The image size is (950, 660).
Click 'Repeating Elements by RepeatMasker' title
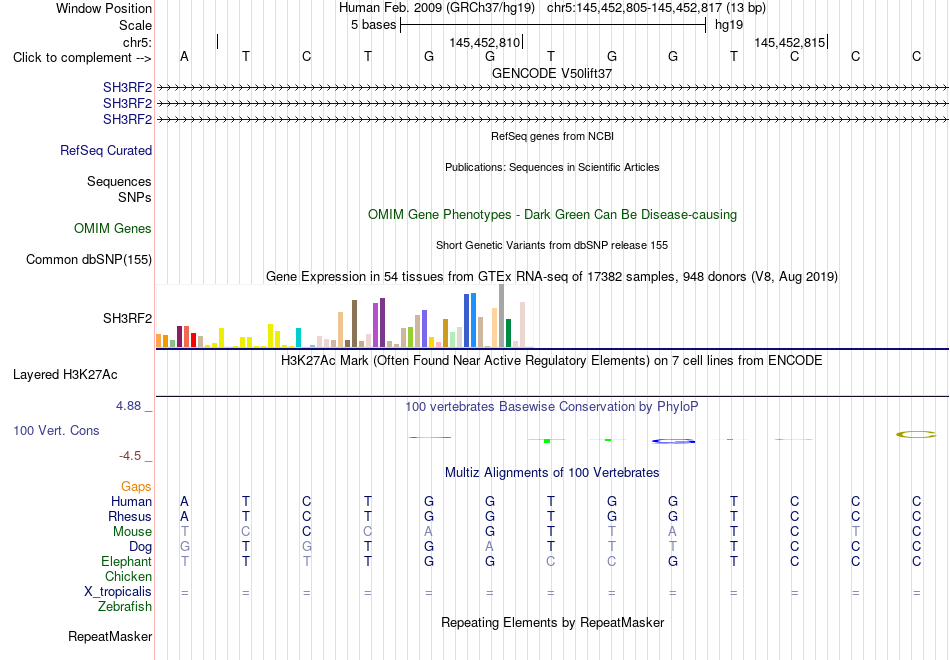point(553,622)
